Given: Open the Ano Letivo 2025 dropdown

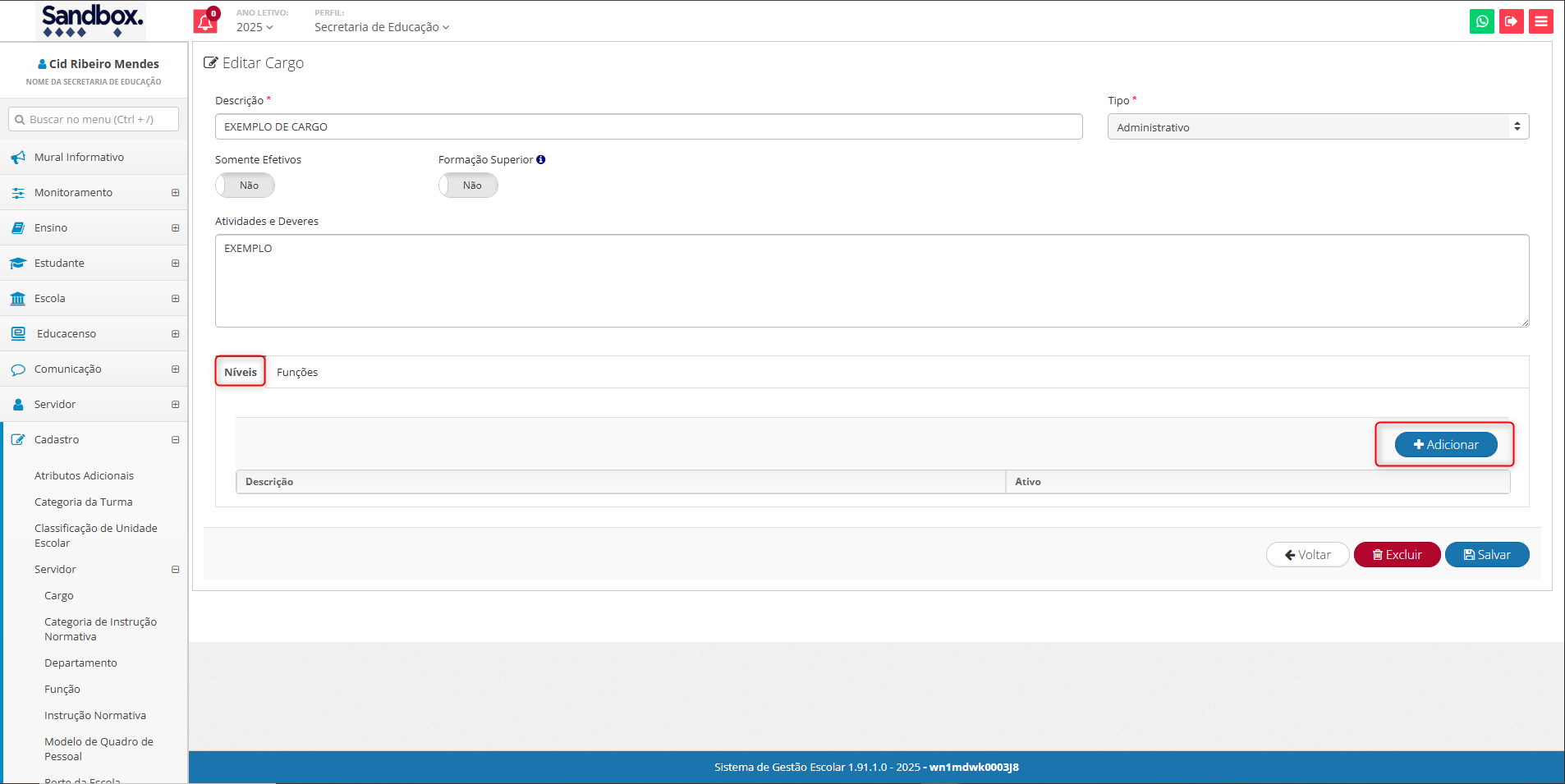Looking at the screenshot, I should coord(255,27).
